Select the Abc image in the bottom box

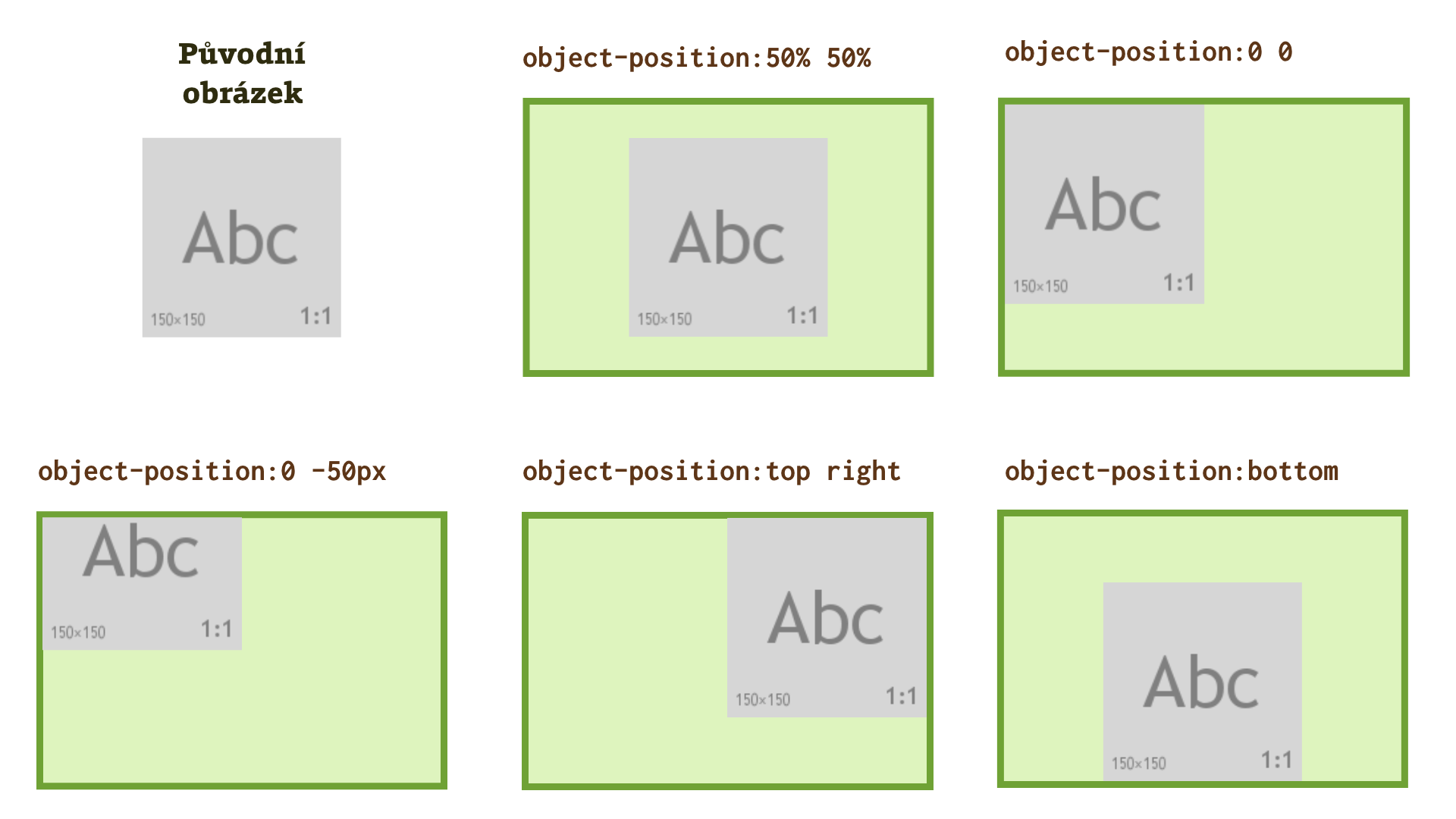tap(1202, 681)
